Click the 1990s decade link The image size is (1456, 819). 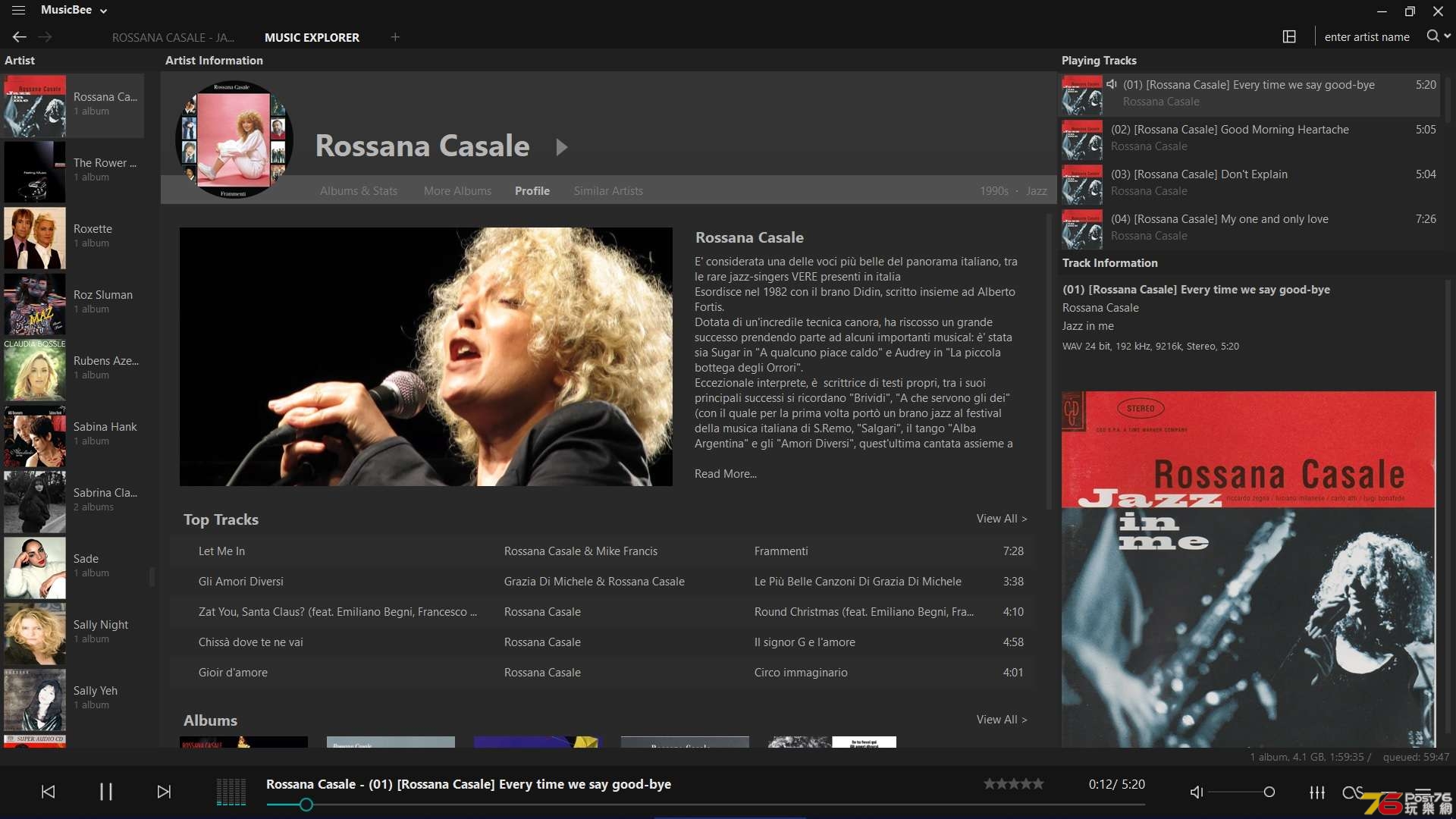[x=994, y=191]
